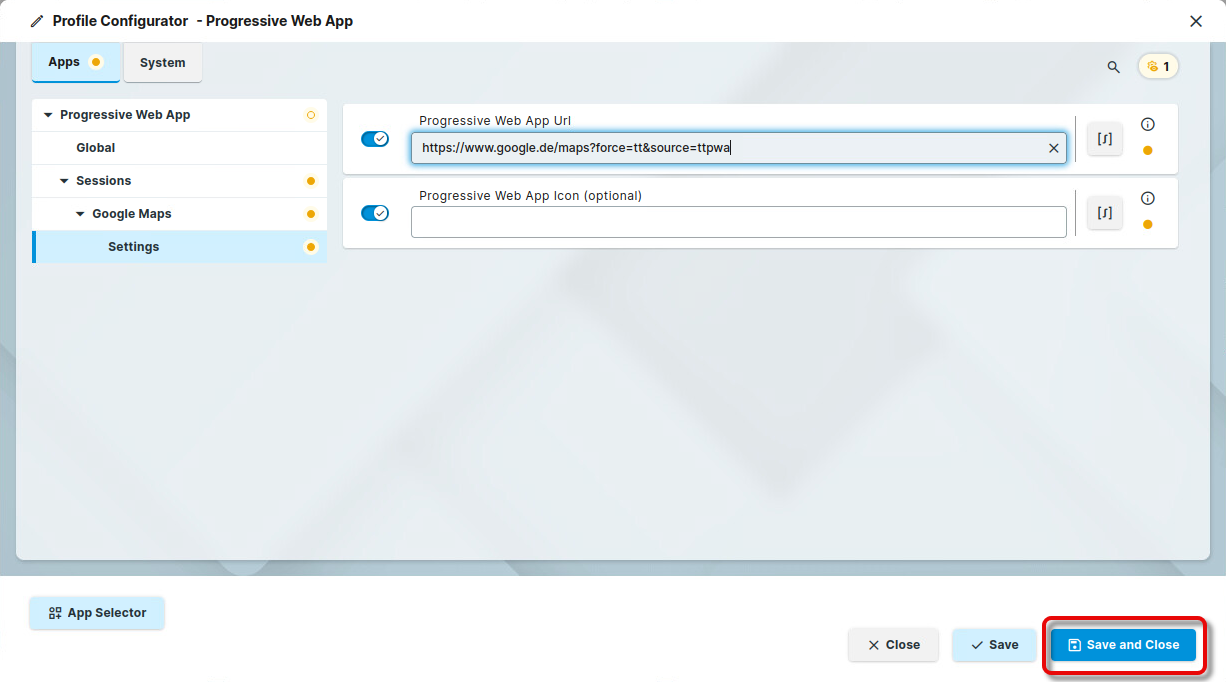Toggle the Progressive Web App Url switch
This screenshot has width=1226, height=682.
pyautogui.click(x=375, y=139)
